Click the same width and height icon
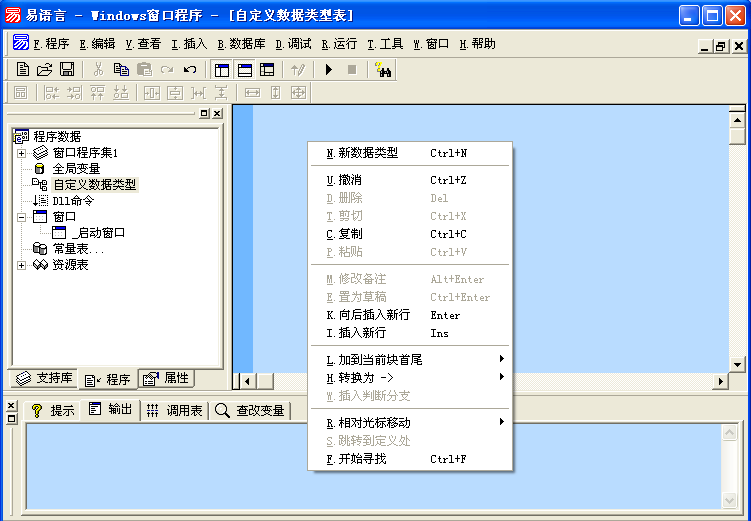The width and height of the screenshot is (751, 521). point(298,92)
